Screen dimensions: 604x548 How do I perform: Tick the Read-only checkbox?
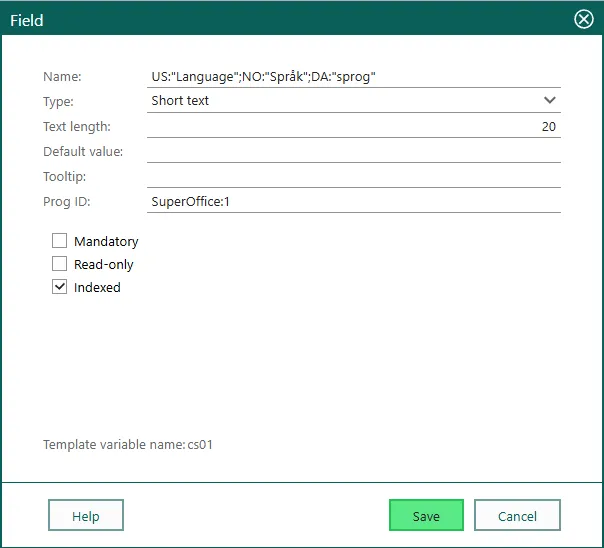coord(60,264)
